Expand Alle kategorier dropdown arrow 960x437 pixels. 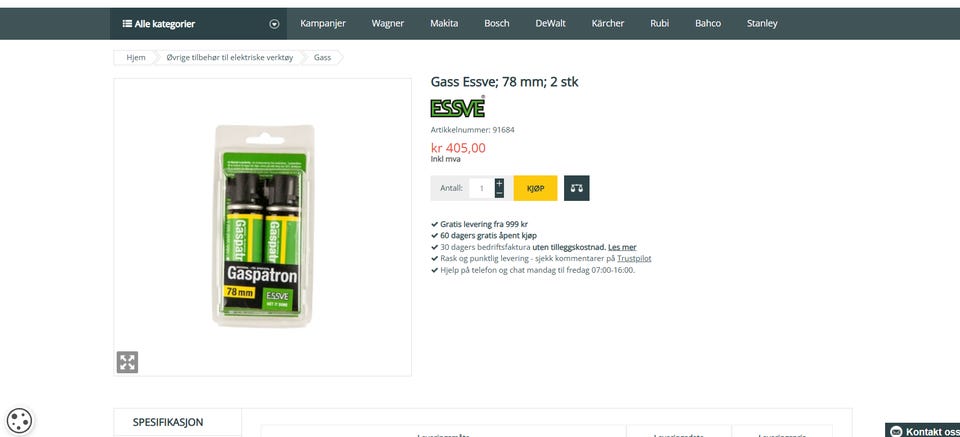point(274,24)
